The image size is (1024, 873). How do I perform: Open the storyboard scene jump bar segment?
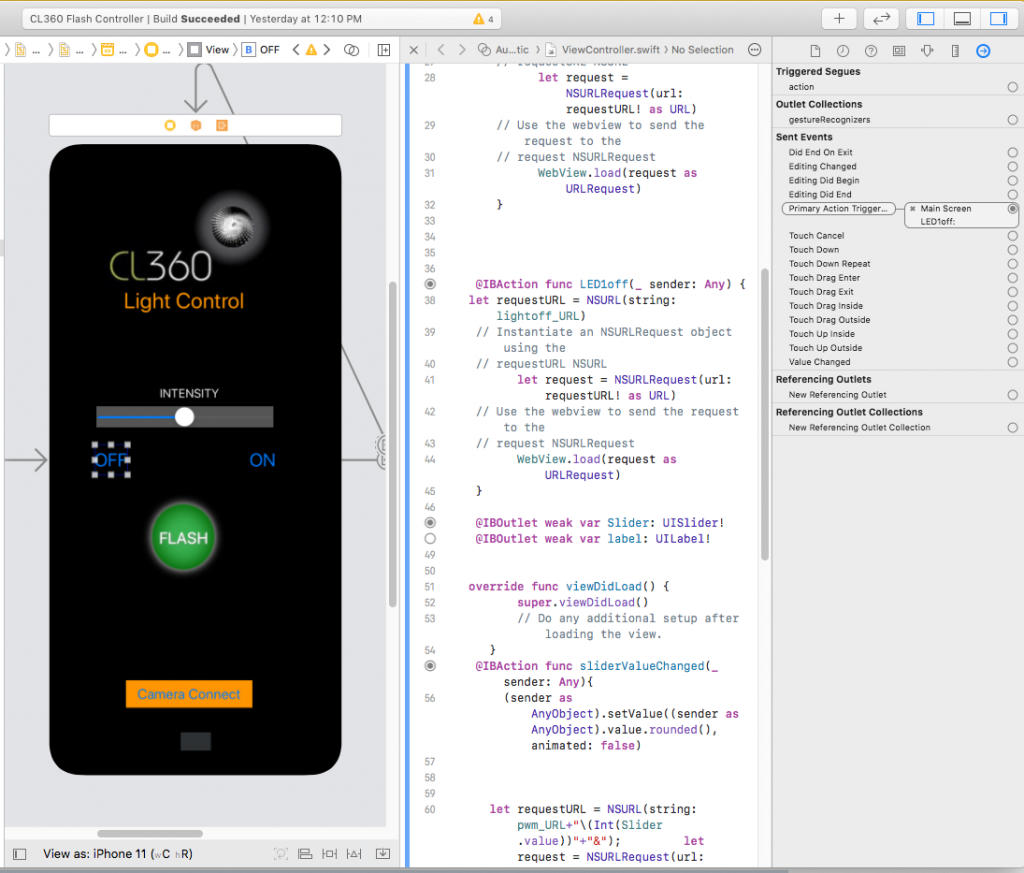[x=113, y=50]
